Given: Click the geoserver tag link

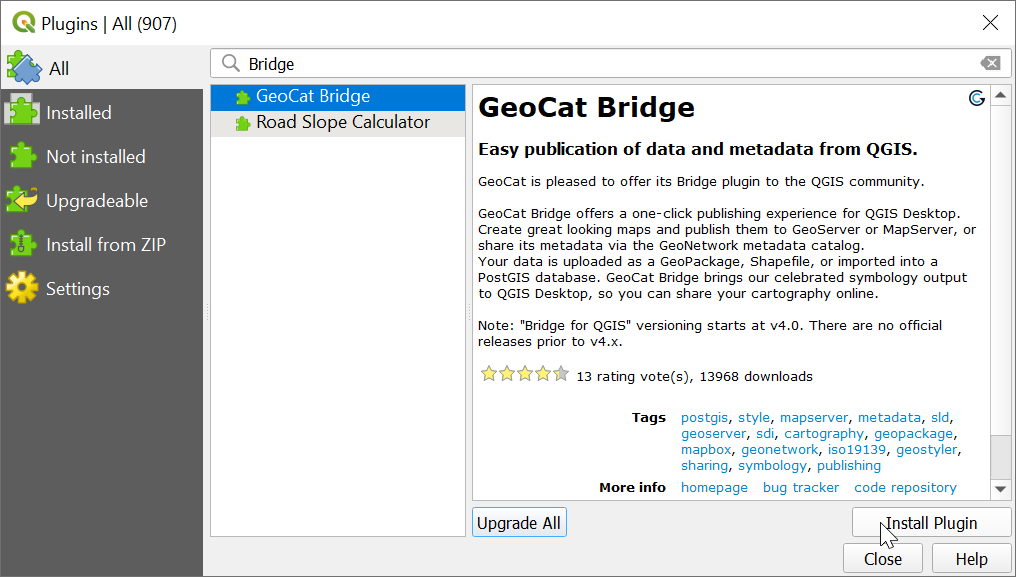Looking at the screenshot, I should (x=715, y=433).
